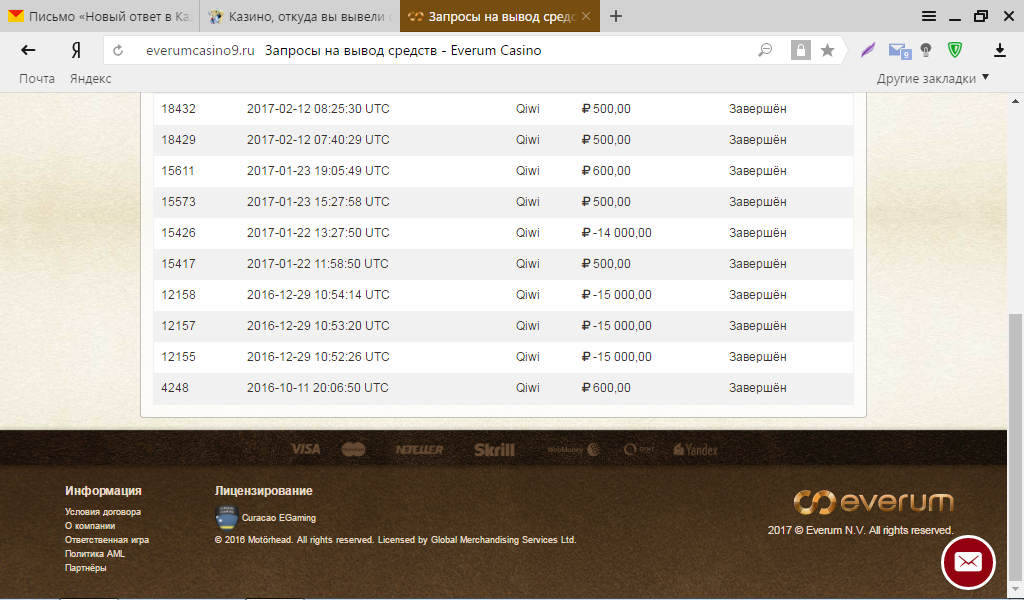The width and height of the screenshot is (1024, 600).
Task: Reload the page using the refresh icon
Action: [x=118, y=50]
